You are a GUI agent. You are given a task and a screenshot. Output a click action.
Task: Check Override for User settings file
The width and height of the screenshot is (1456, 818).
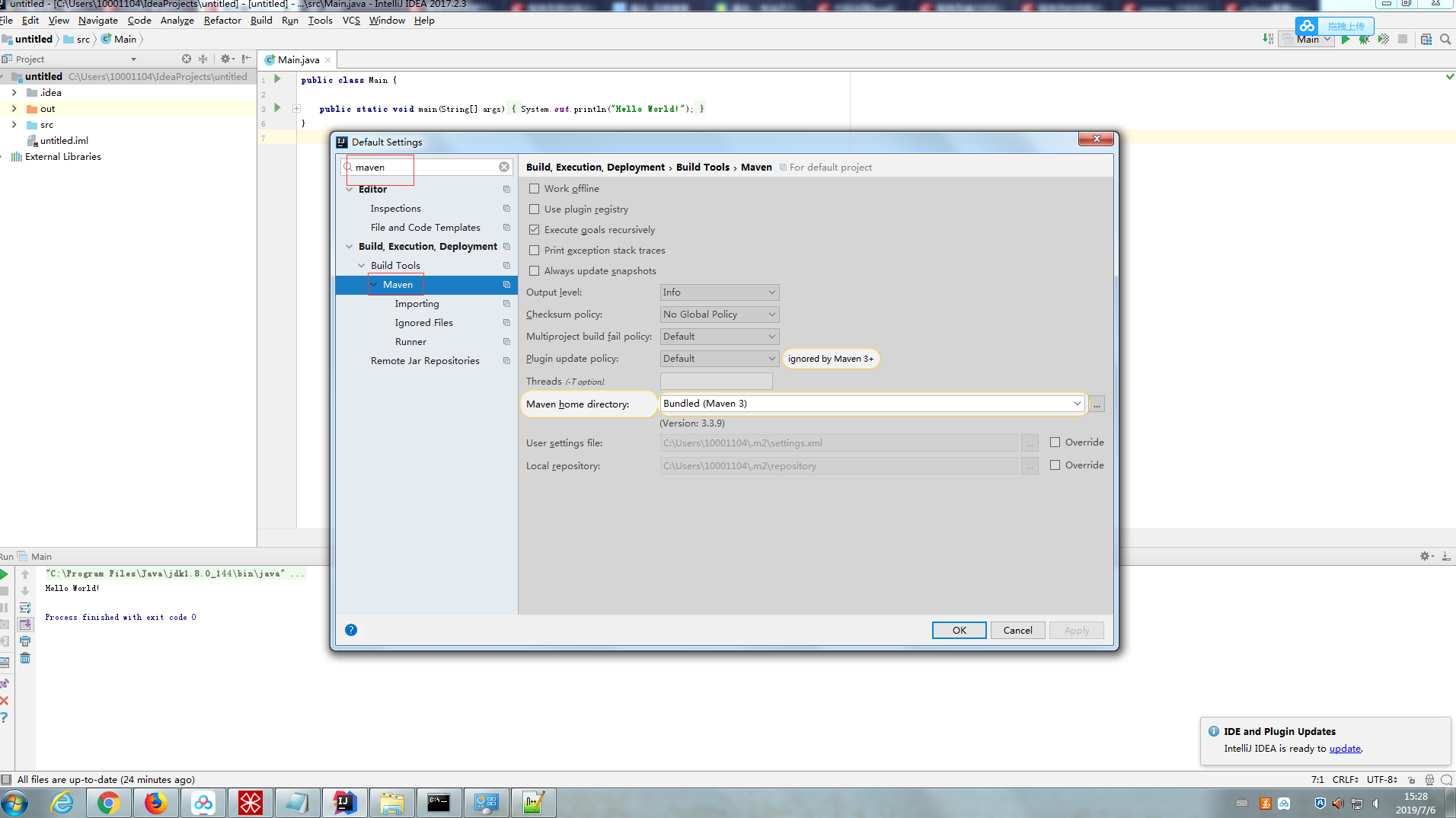[1055, 443]
